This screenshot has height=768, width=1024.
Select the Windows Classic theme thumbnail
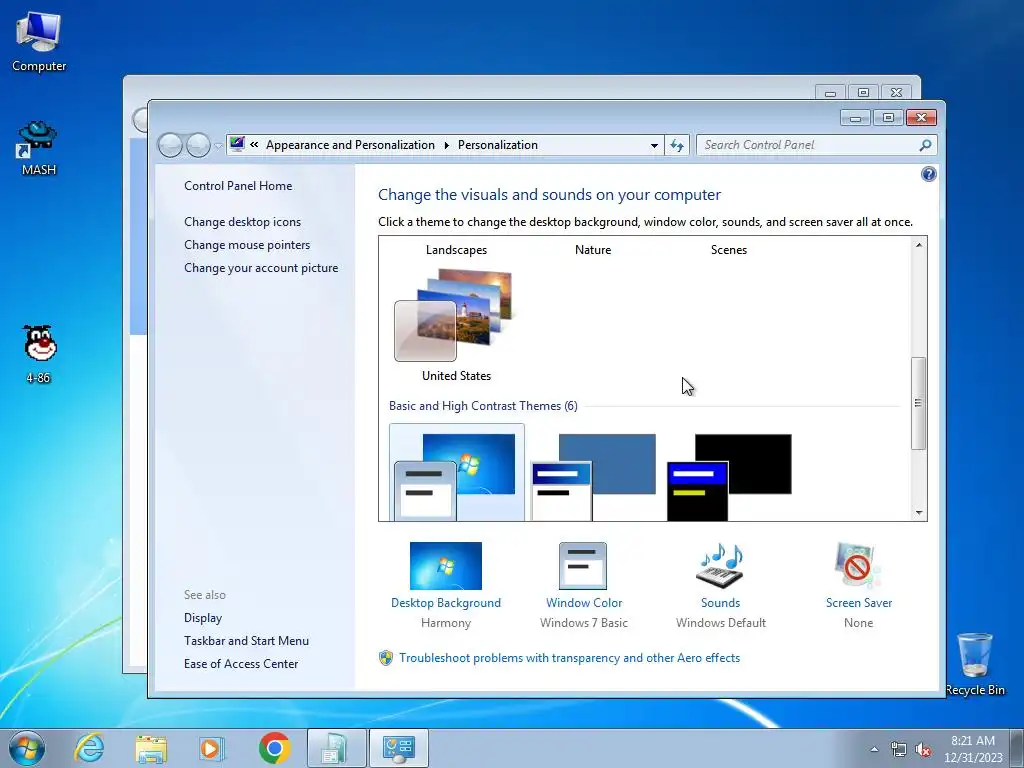tap(593, 477)
